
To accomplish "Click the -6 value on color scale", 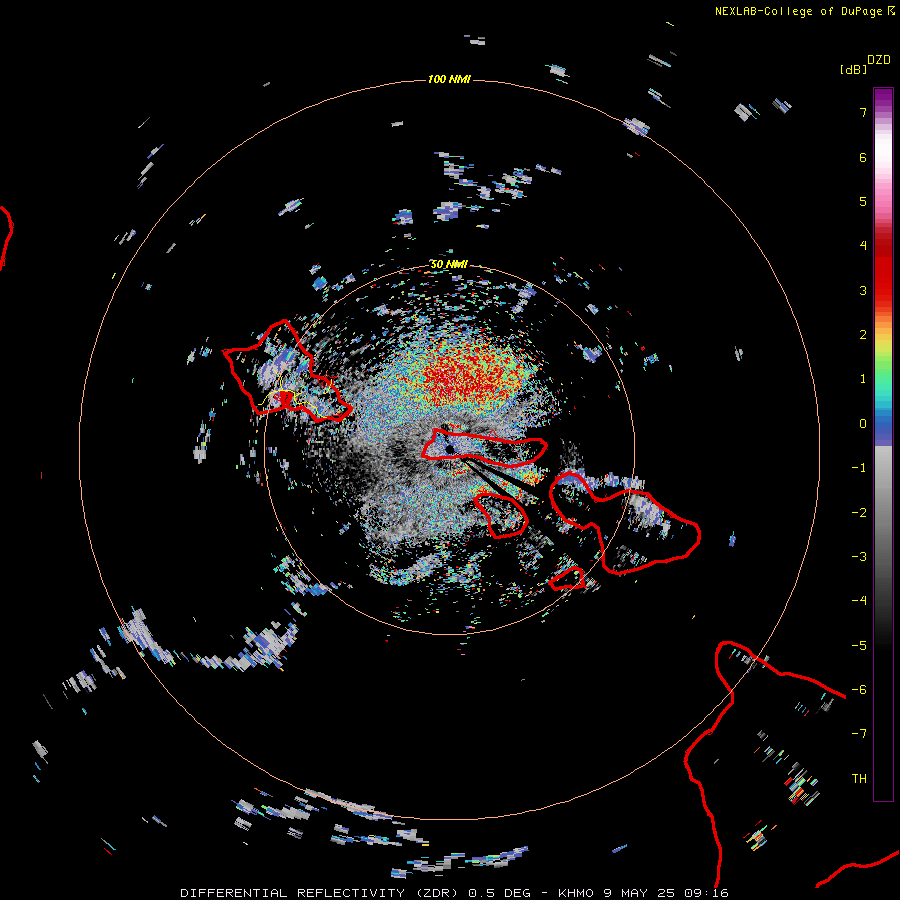I will coord(859,689).
